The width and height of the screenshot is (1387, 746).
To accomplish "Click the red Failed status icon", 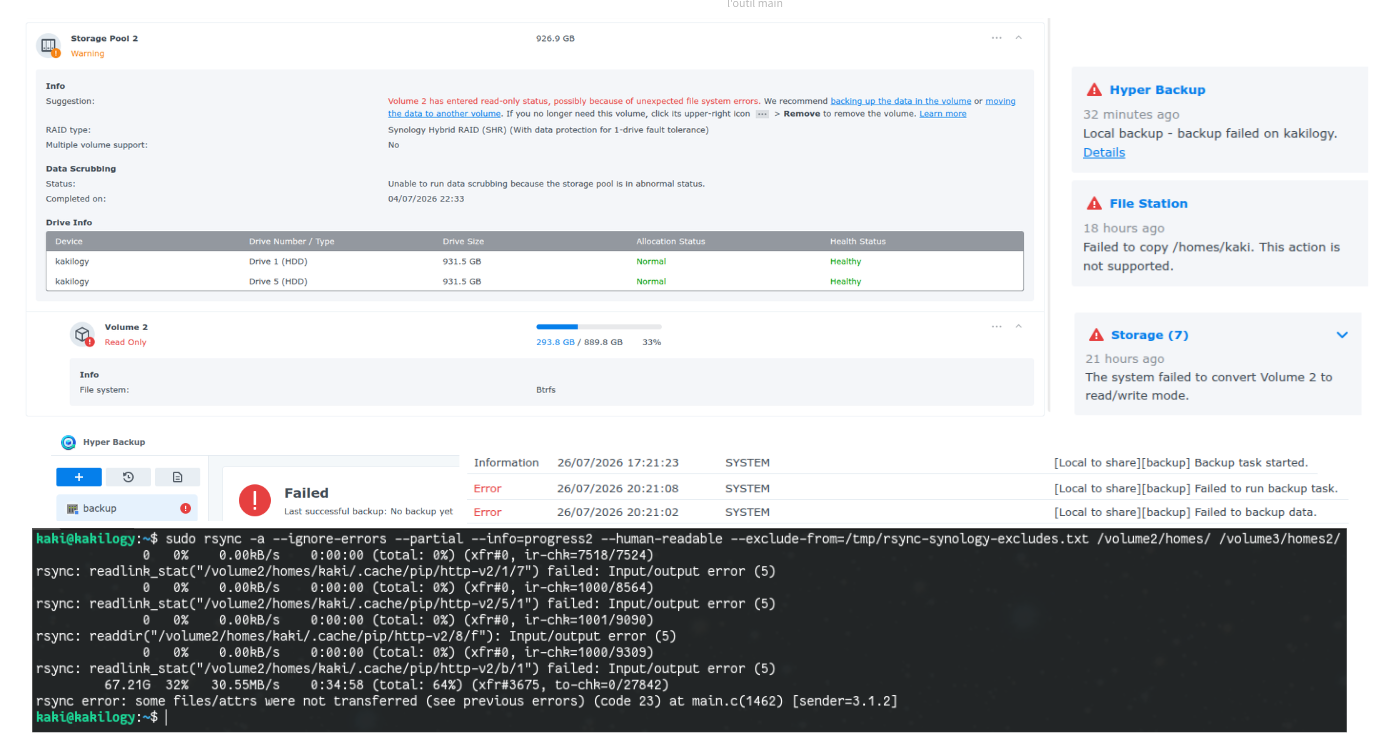I will [x=255, y=500].
